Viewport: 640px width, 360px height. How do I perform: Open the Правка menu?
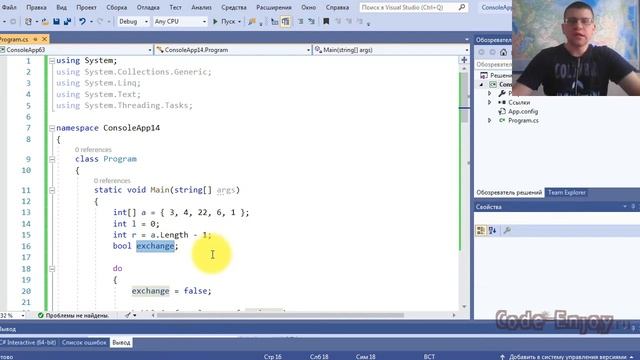(36, 7)
